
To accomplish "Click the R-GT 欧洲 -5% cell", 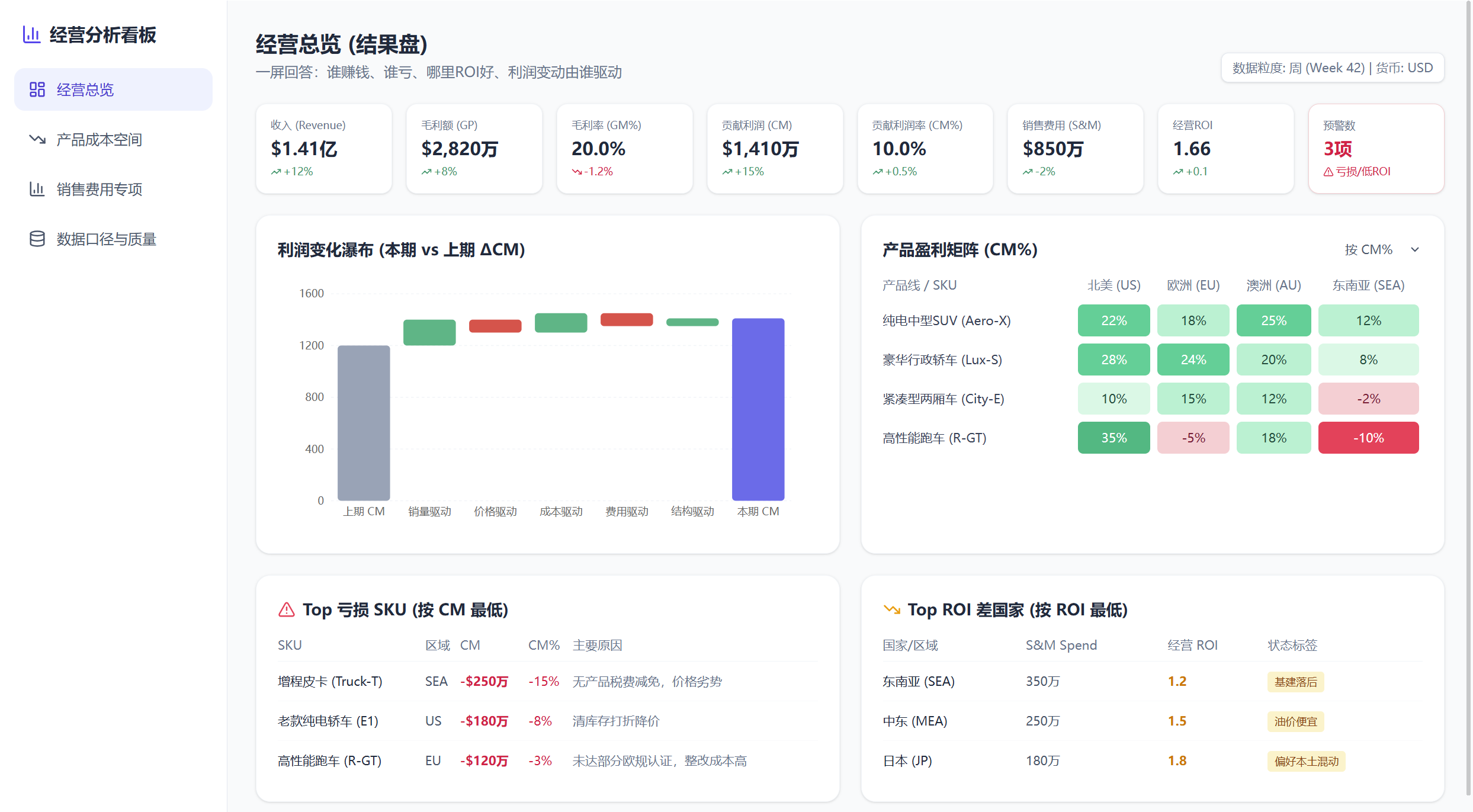I will click(1193, 438).
